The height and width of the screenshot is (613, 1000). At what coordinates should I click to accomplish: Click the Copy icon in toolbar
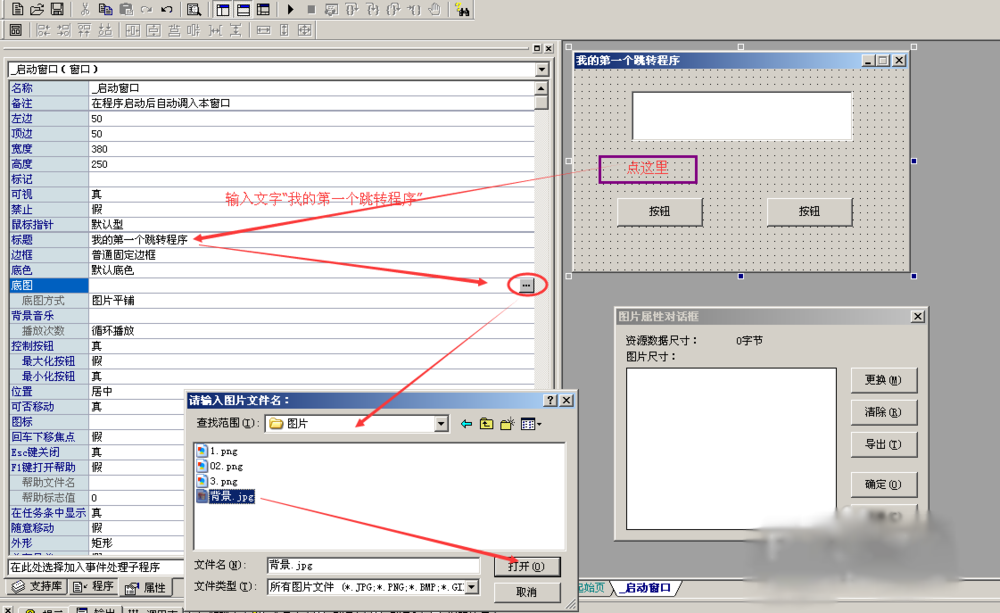point(105,9)
